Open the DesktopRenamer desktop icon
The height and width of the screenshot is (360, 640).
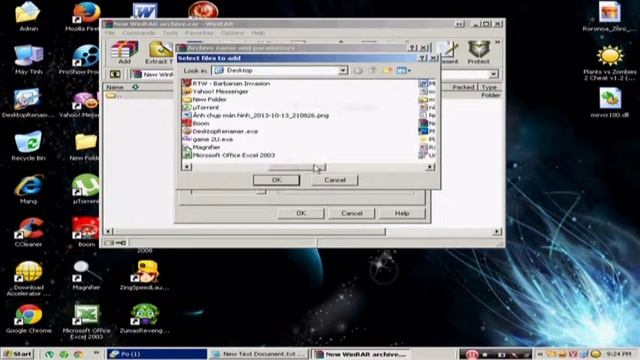28,103
